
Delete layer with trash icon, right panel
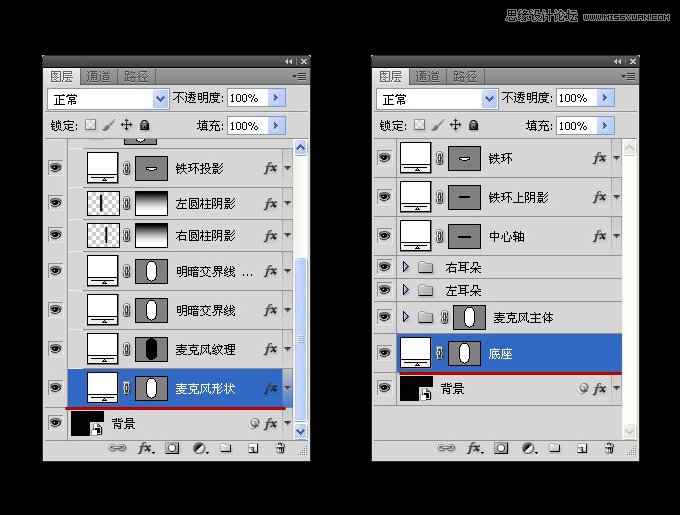(x=610, y=448)
